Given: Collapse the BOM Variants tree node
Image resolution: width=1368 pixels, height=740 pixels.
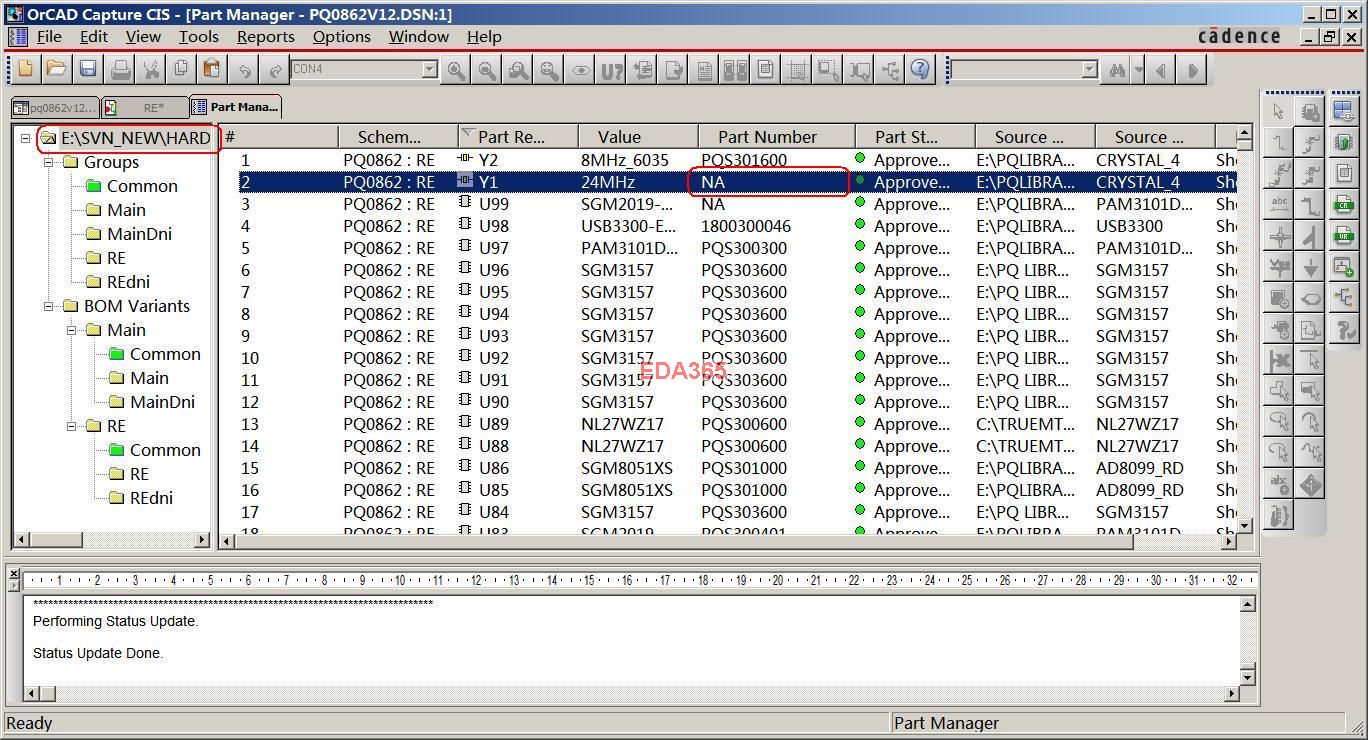Looking at the screenshot, I should (x=48, y=306).
